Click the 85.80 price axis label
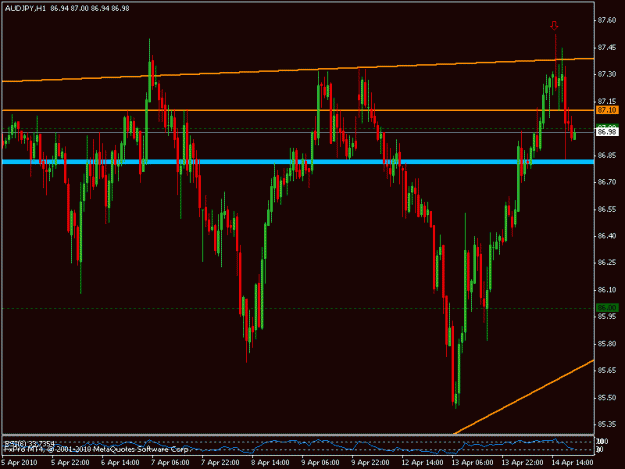The height and width of the screenshot is (469, 625). point(607,343)
